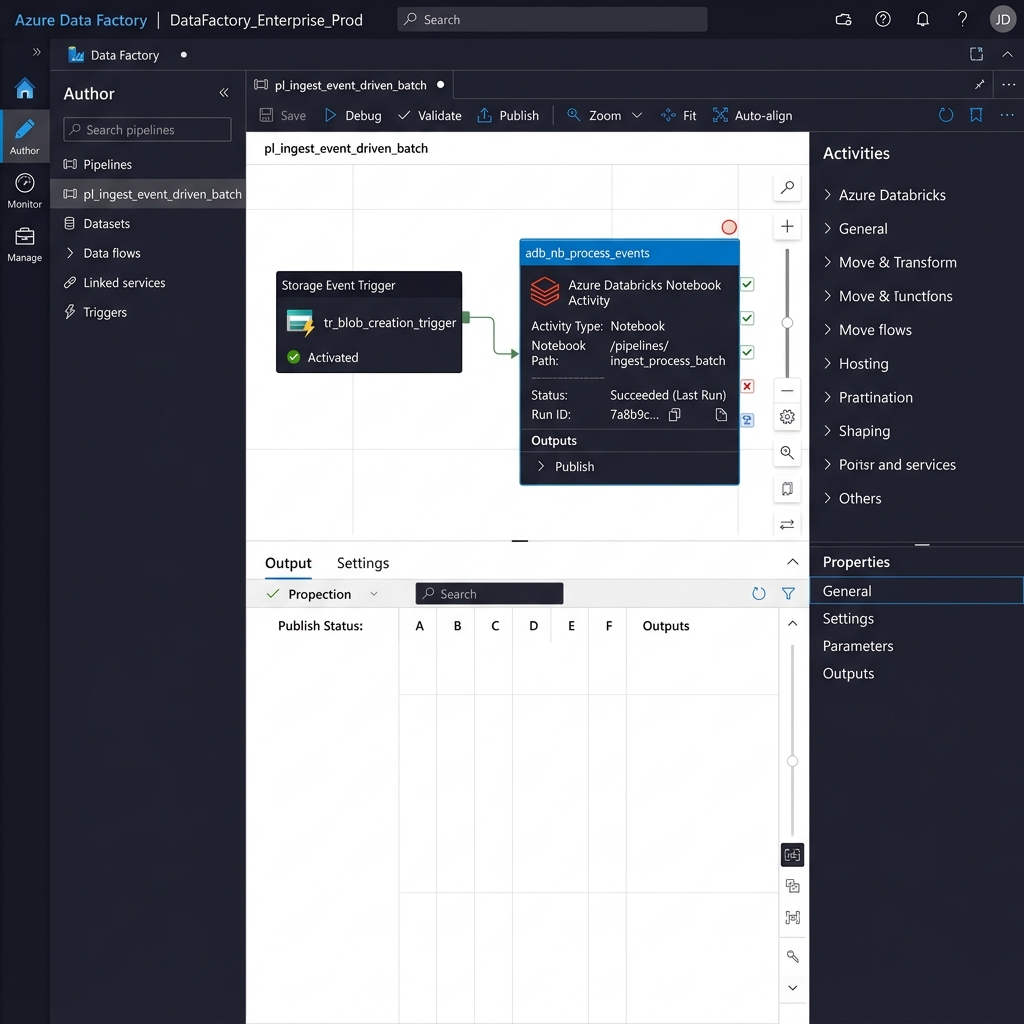Image resolution: width=1024 pixels, height=1024 pixels.
Task: Click the Output panel Search field
Action: coord(489,594)
